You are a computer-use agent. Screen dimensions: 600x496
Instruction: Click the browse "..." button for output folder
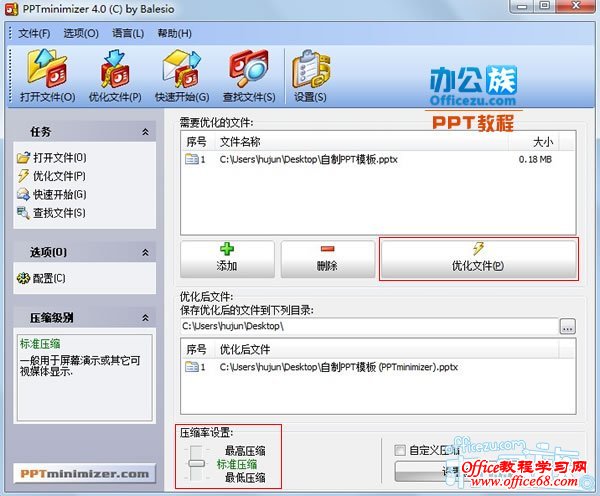click(568, 326)
